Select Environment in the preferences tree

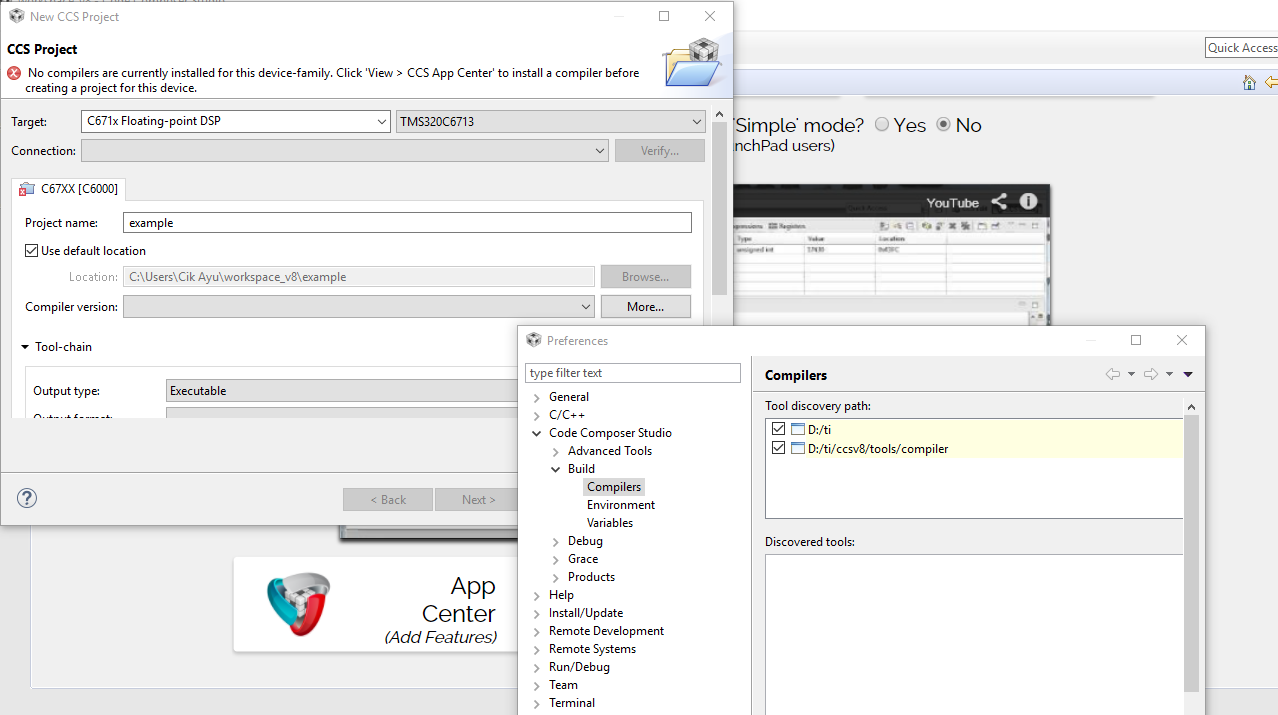[621, 505]
